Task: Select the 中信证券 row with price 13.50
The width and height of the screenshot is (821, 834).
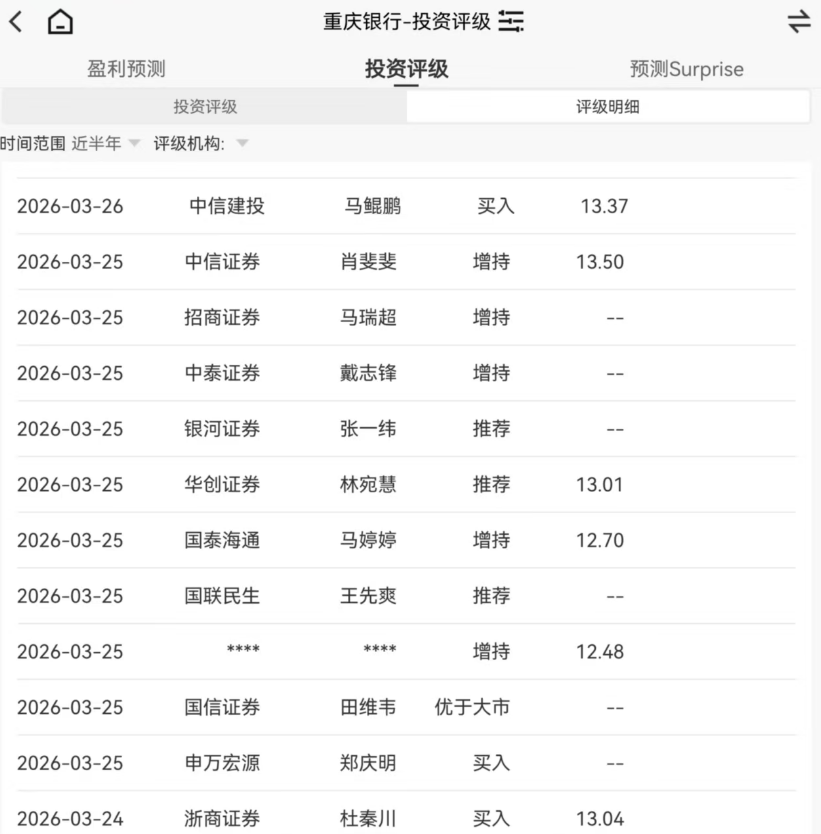Action: [x=410, y=262]
